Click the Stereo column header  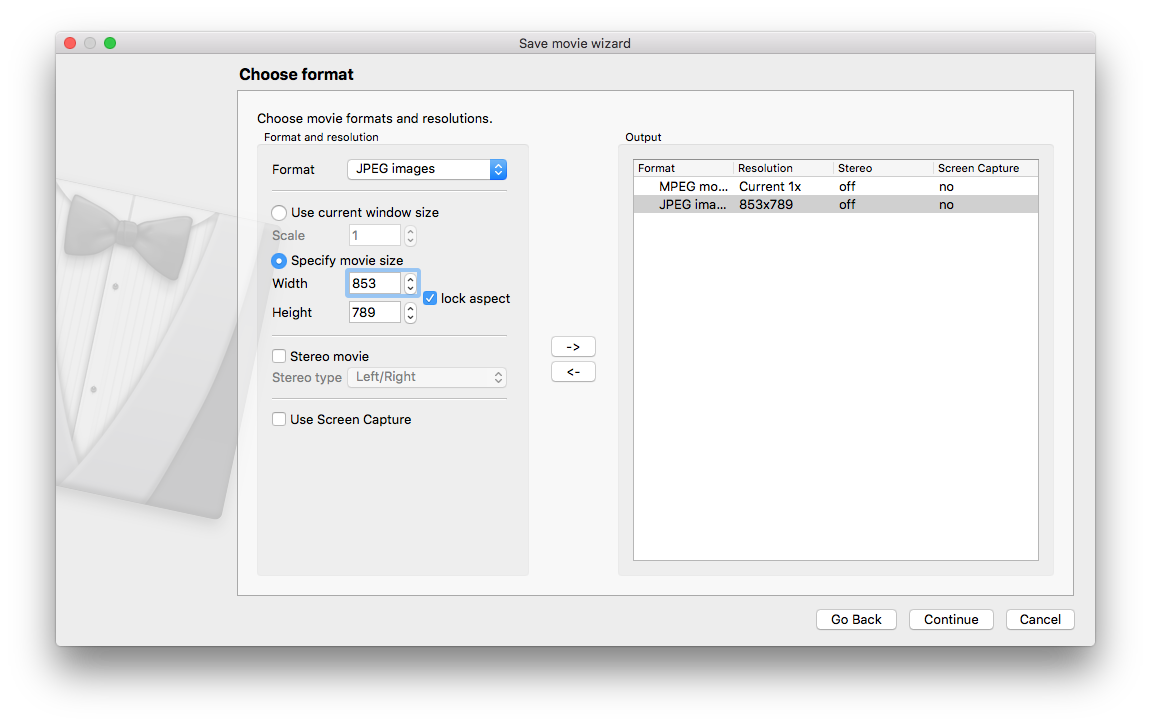(x=883, y=168)
